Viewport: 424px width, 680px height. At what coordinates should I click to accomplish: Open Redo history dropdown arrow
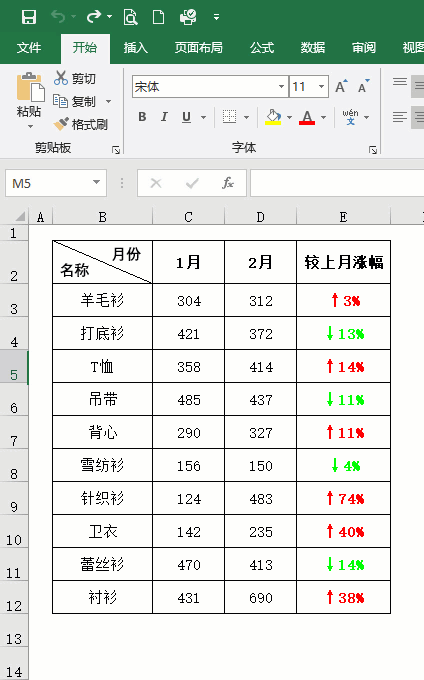point(109,17)
